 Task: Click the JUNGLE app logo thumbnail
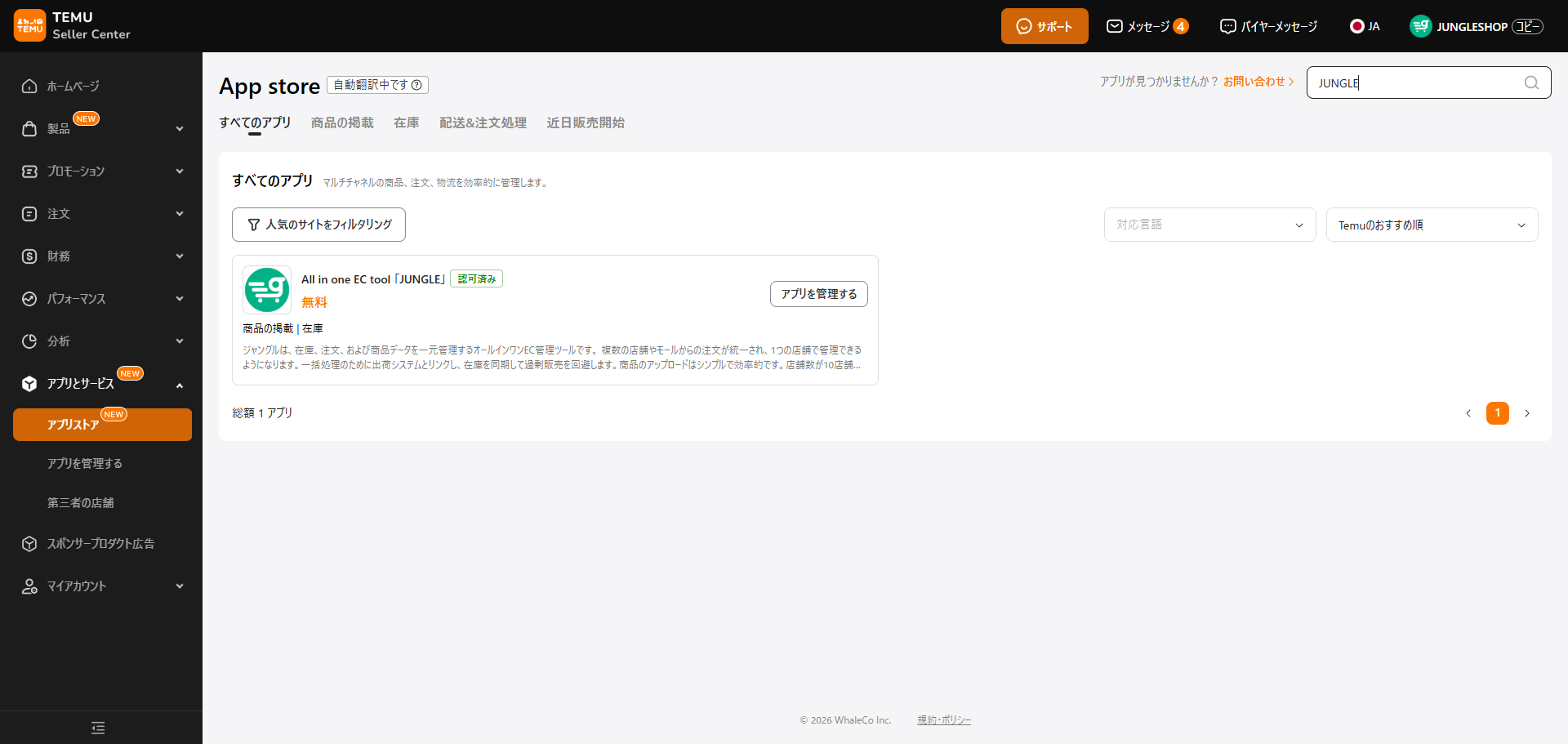coord(267,290)
